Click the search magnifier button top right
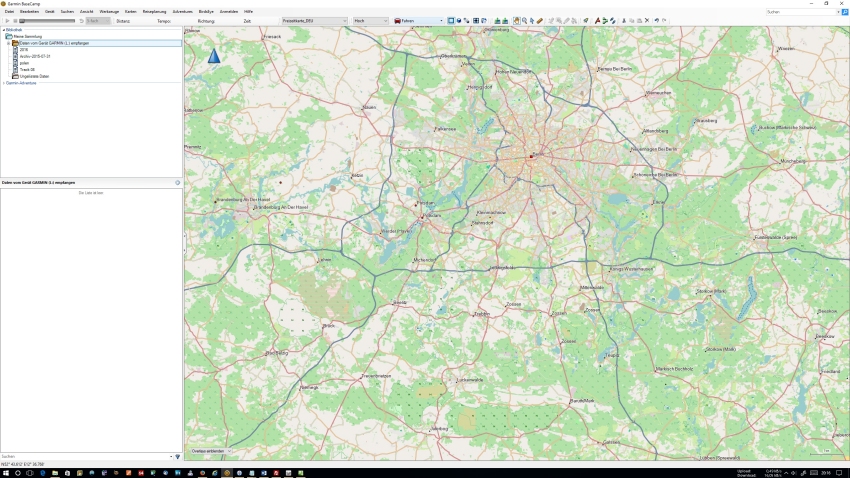850x478 pixels. (845, 12)
